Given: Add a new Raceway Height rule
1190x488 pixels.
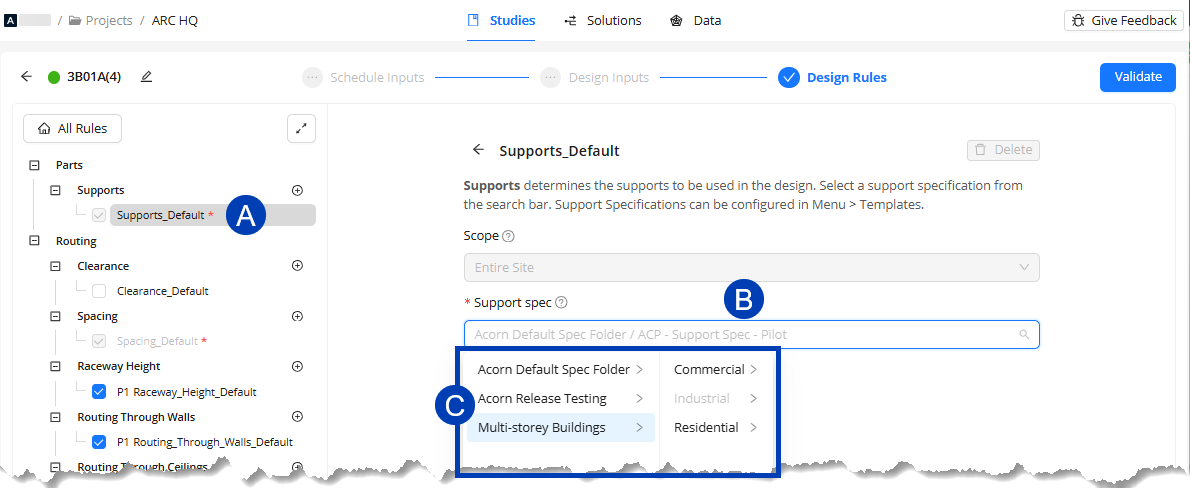Looking at the screenshot, I should [x=298, y=366].
